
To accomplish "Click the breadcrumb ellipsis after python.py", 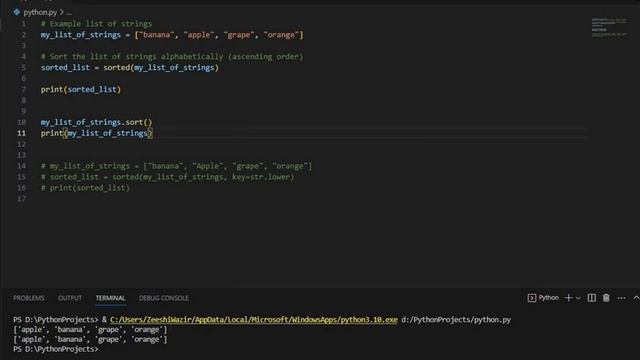I will click(69, 13).
